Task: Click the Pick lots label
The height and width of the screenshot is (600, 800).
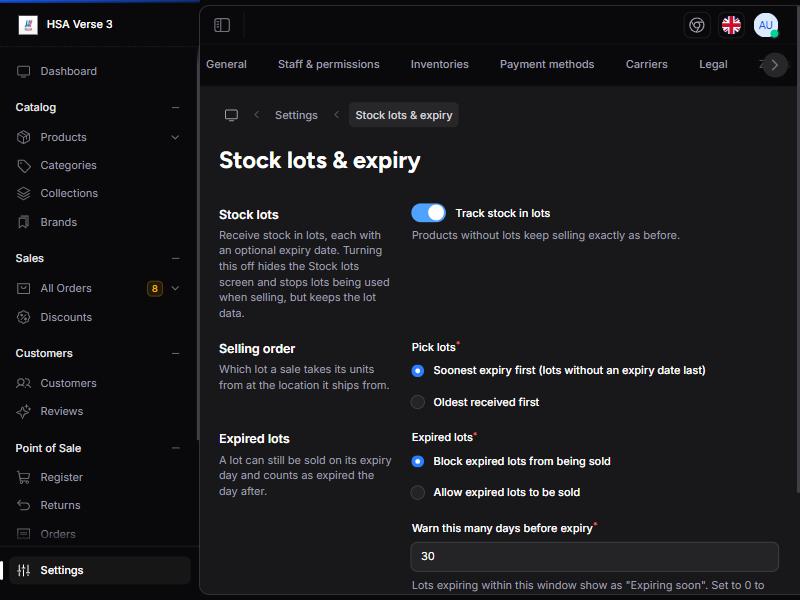Action: [x=433, y=347]
